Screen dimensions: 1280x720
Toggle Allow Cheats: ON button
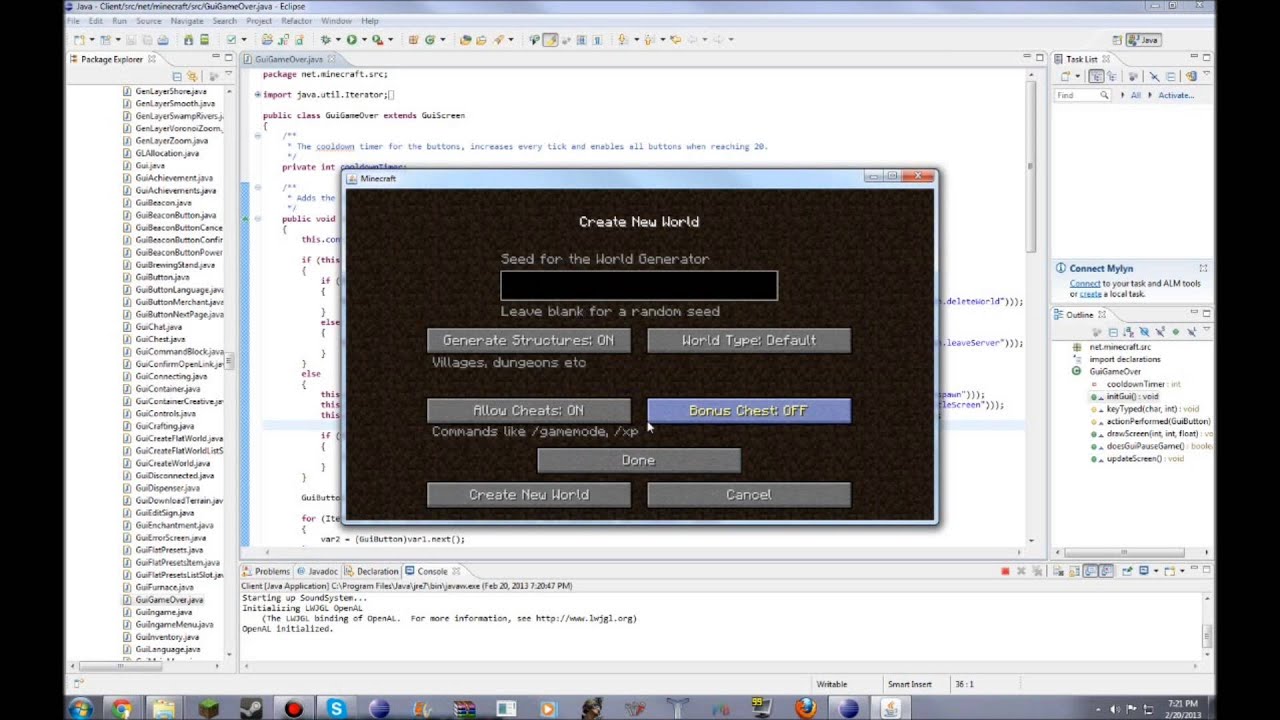pos(529,410)
